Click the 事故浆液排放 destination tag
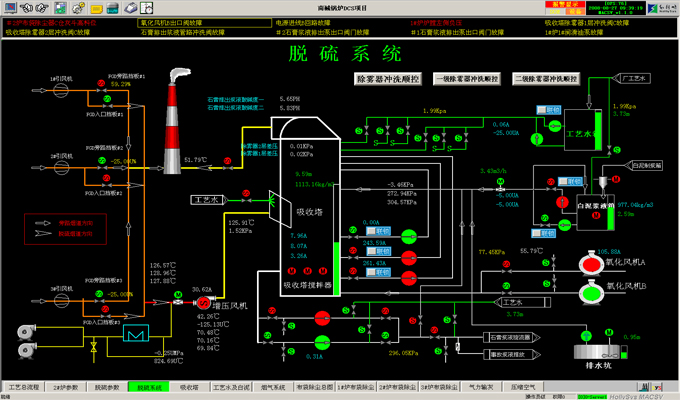Screen dimensions: 680x400 (x=512, y=354)
